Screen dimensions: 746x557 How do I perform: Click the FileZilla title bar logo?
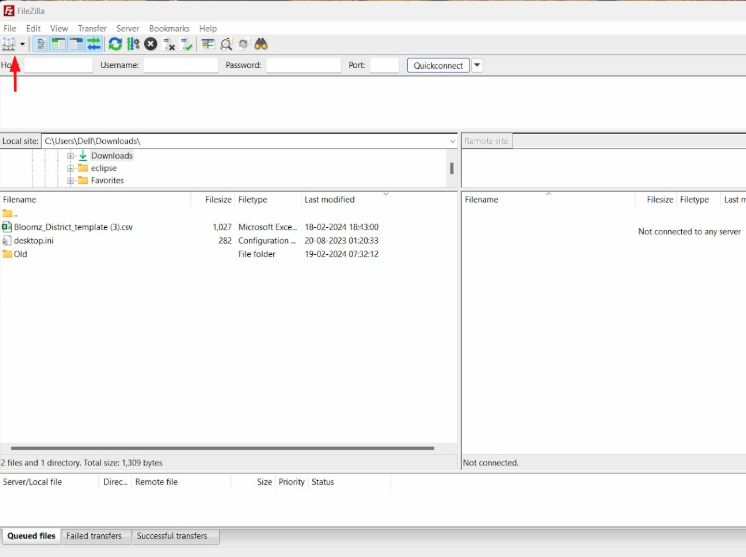click(9, 10)
